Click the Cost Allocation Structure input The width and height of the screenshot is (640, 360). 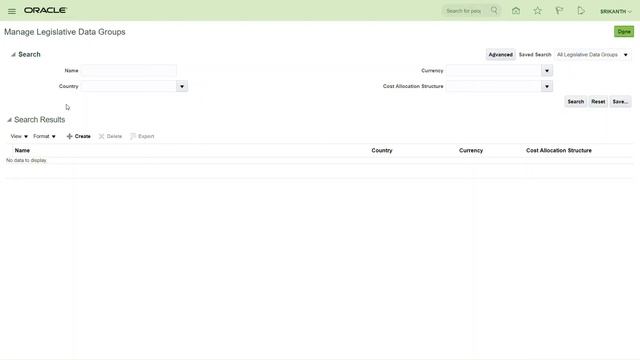(x=494, y=87)
